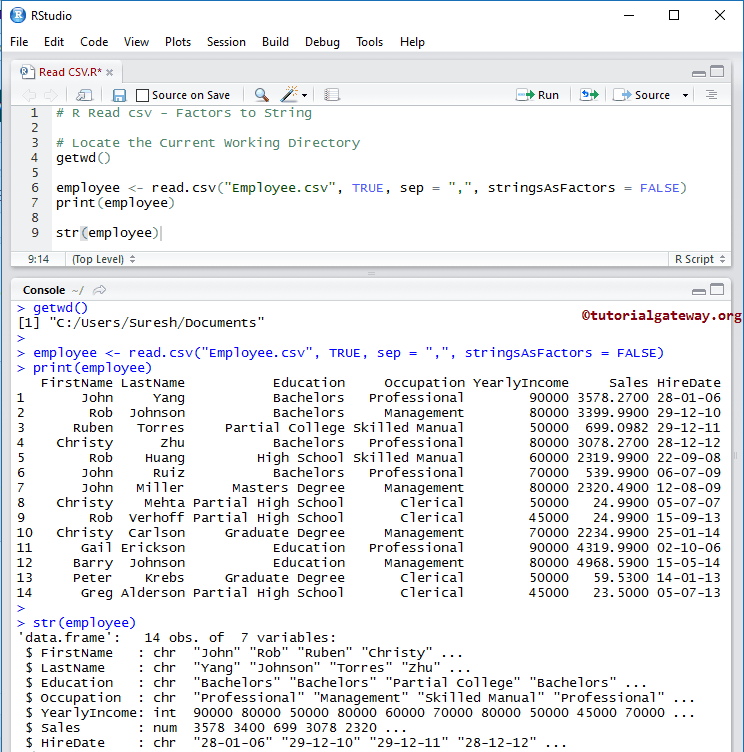The image size is (744, 752).
Task: Open the Plots menu
Action: point(178,42)
